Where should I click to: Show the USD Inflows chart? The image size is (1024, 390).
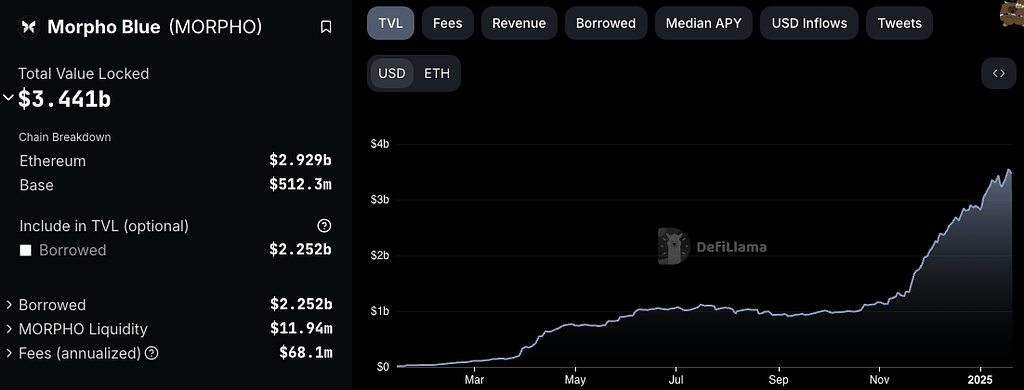click(x=809, y=24)
